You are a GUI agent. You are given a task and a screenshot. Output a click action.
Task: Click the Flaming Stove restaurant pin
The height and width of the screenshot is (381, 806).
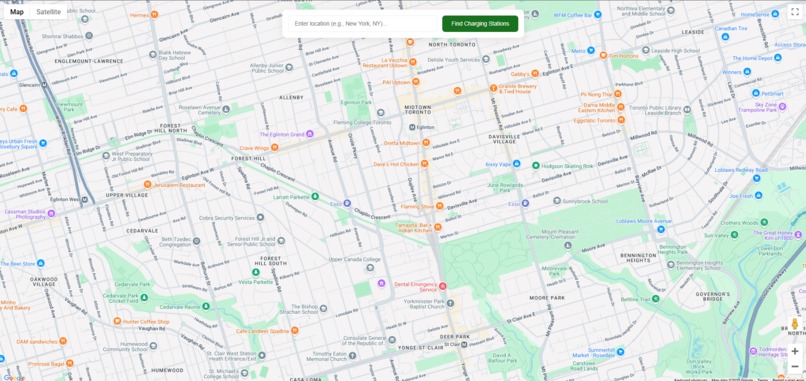pyautogui.click(x=439, y=206)
